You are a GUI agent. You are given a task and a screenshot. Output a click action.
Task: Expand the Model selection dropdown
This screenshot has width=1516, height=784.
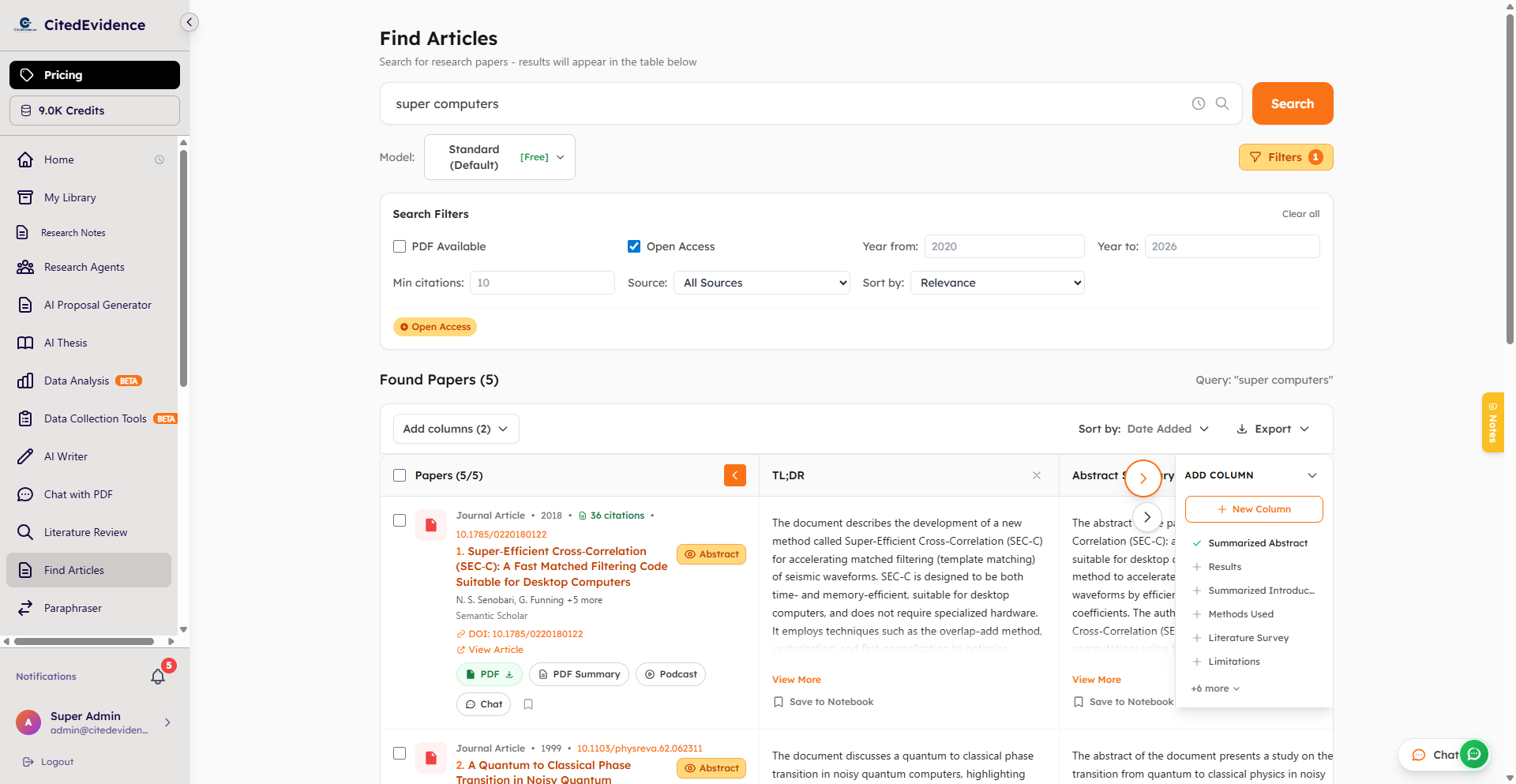[499, 156]
